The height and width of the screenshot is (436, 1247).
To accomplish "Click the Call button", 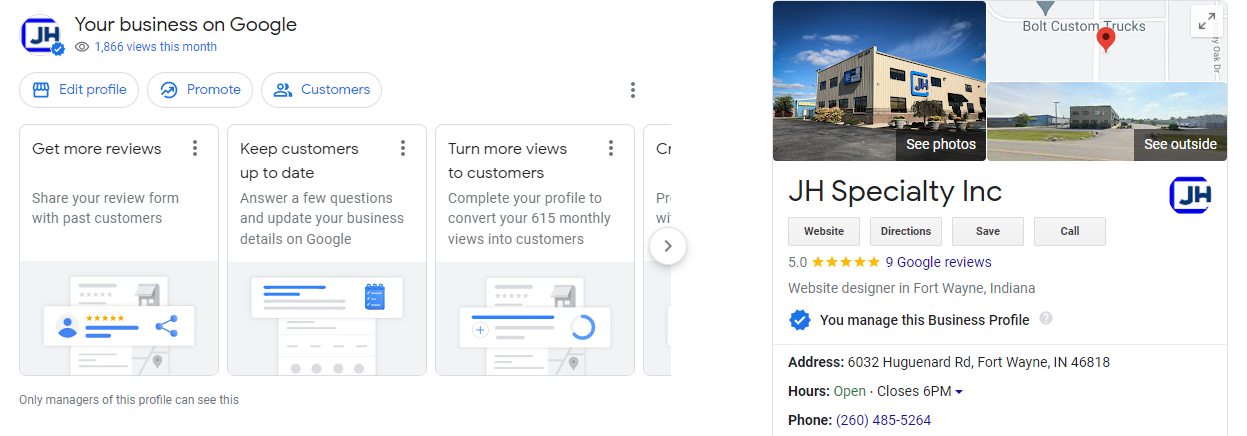I will click(1070, 231).
